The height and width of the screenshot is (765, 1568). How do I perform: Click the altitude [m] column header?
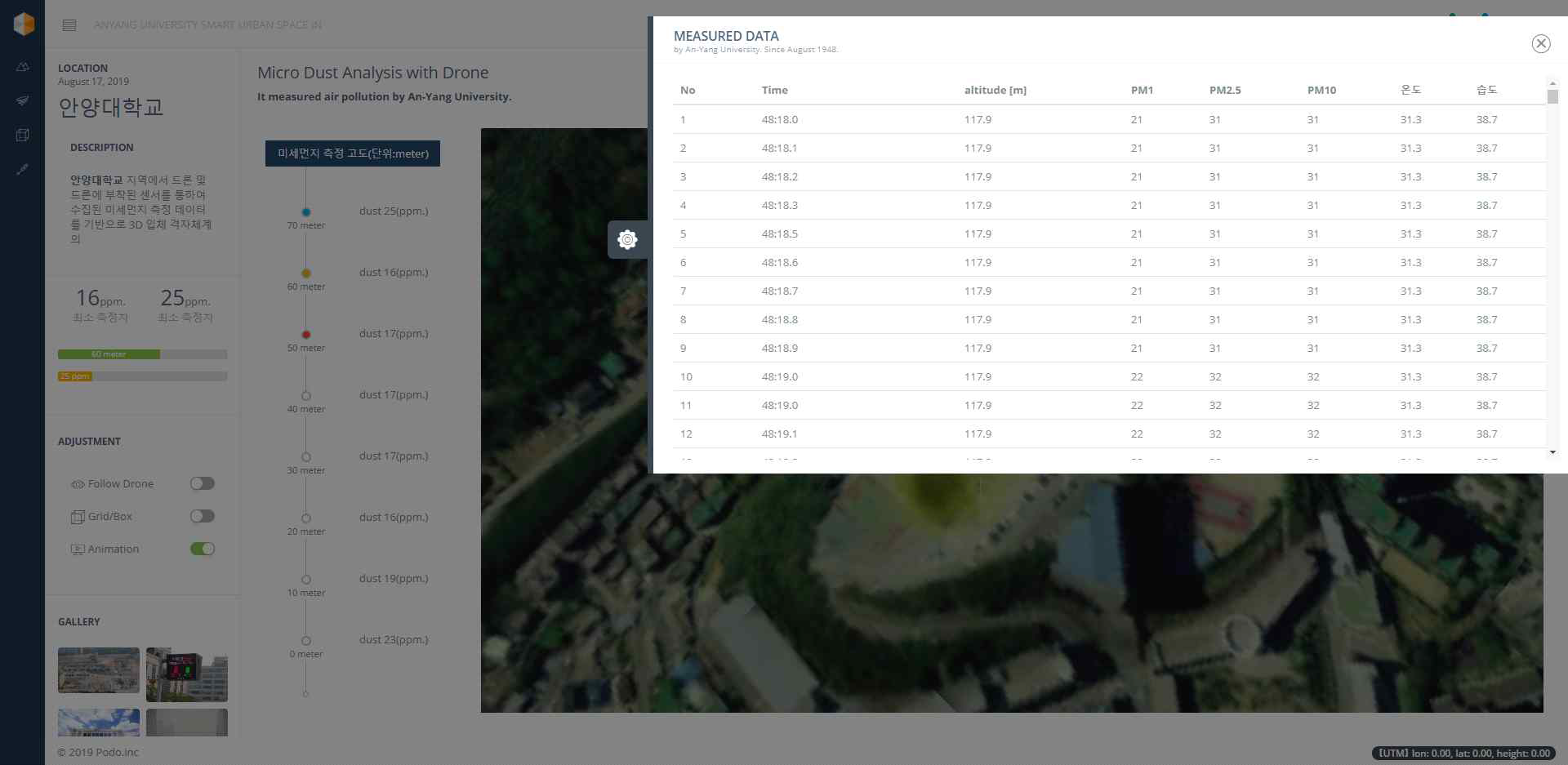click(996, 91)
